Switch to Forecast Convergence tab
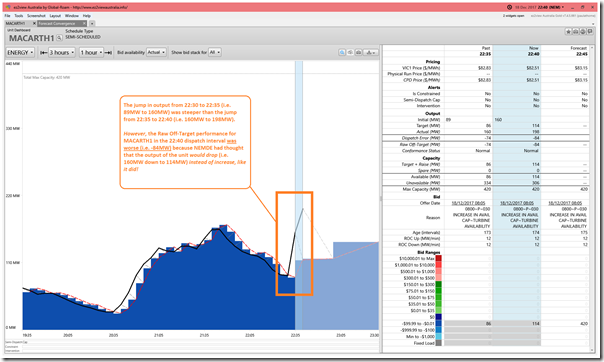604x362 pixels. click(57, 23)
